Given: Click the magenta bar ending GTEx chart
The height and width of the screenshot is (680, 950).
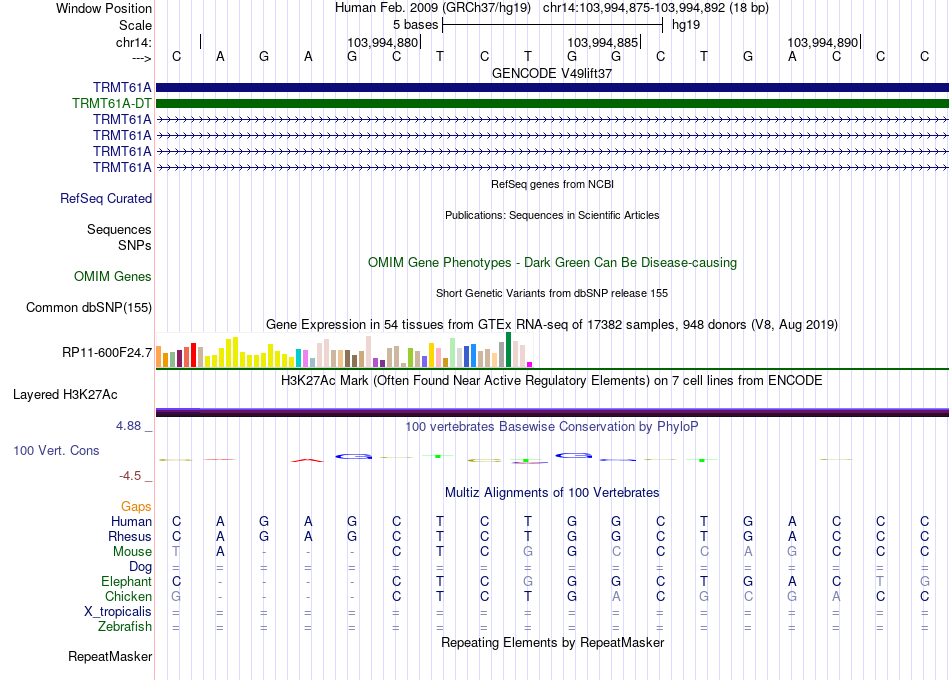Looking at the screenshot, I should pos(530,364).
